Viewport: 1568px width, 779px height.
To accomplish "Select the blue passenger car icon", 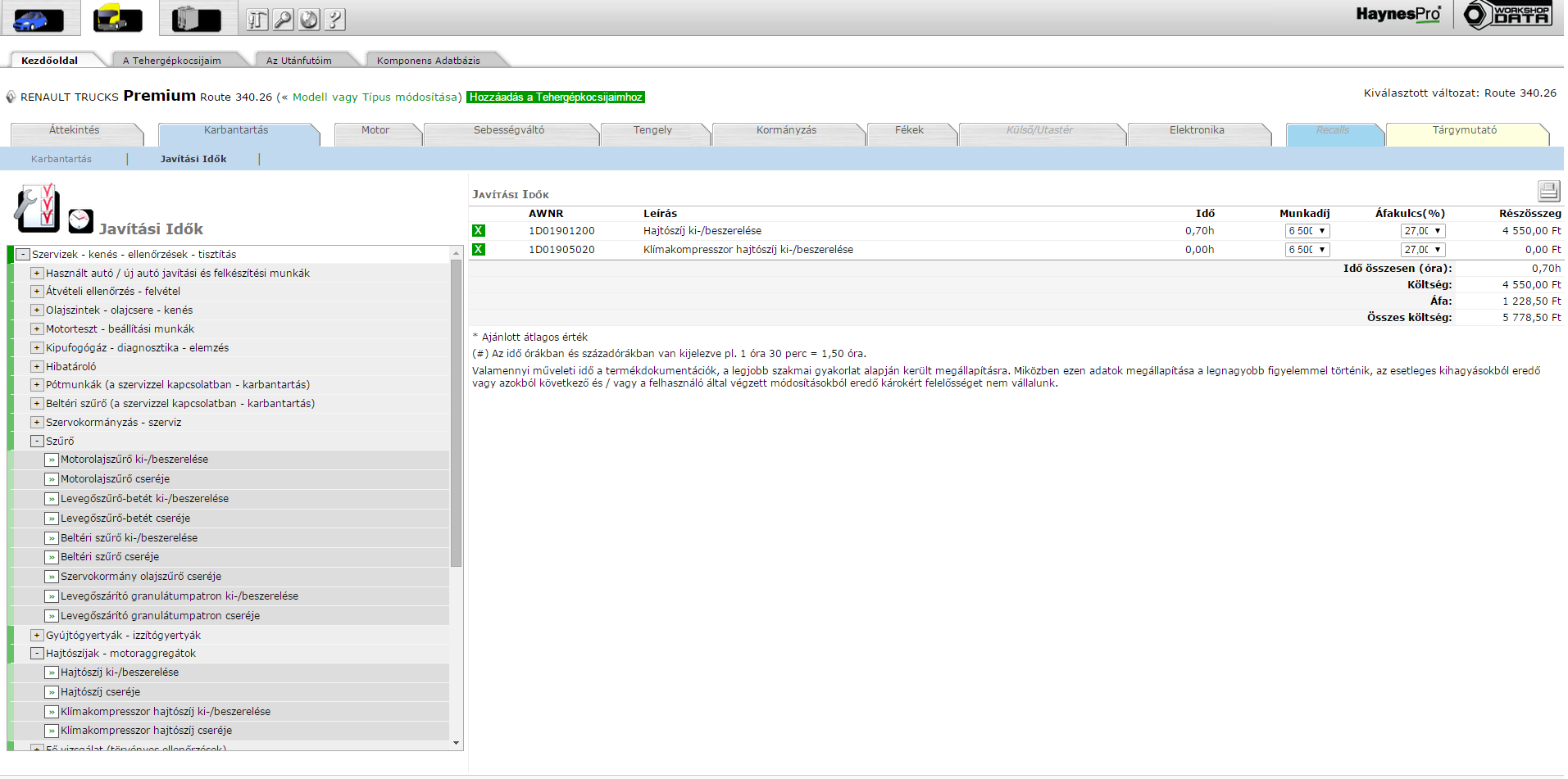I will click(39, 19).
